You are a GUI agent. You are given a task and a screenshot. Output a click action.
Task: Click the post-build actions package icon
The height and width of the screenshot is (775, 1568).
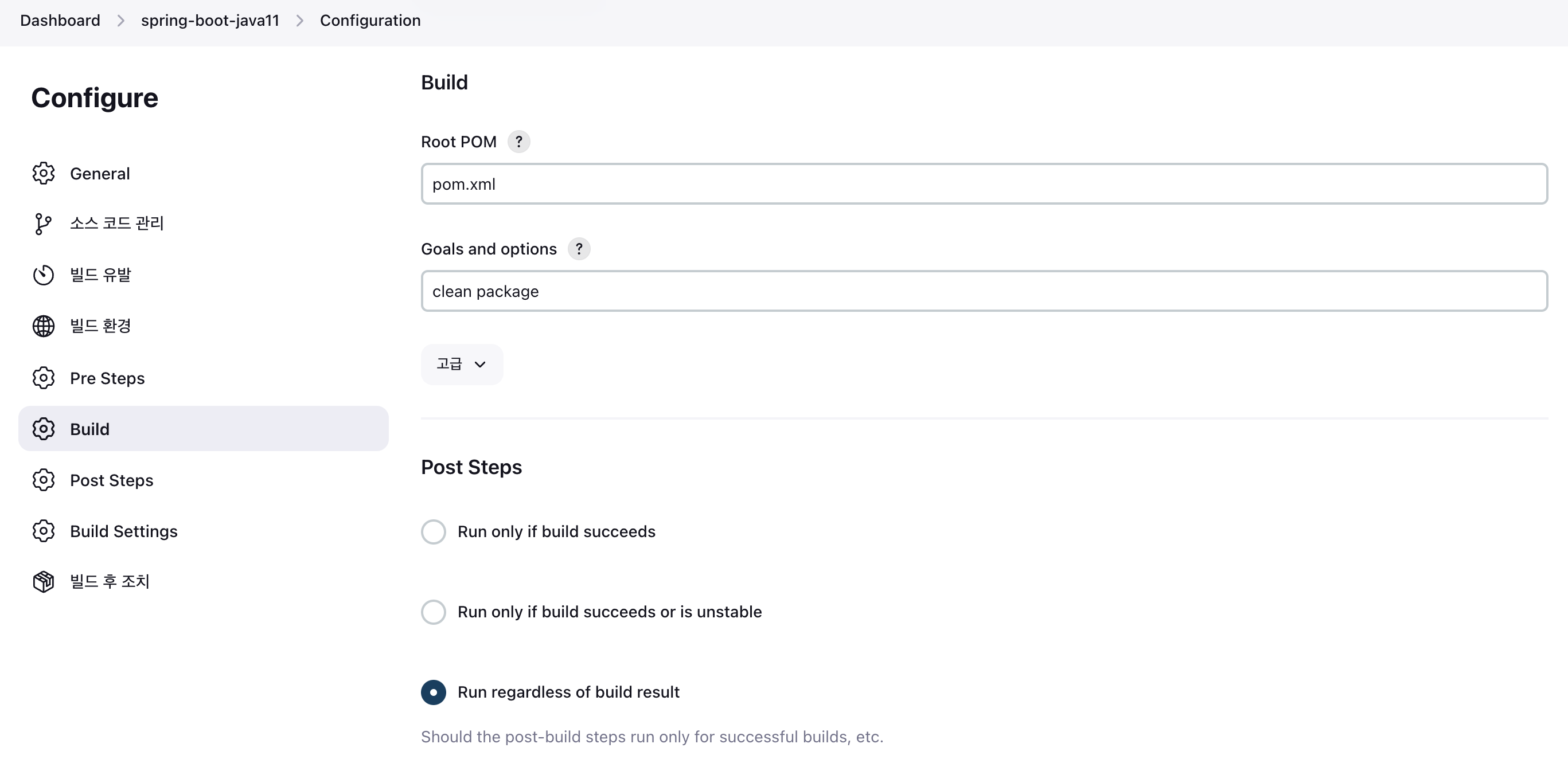point(43,582)
